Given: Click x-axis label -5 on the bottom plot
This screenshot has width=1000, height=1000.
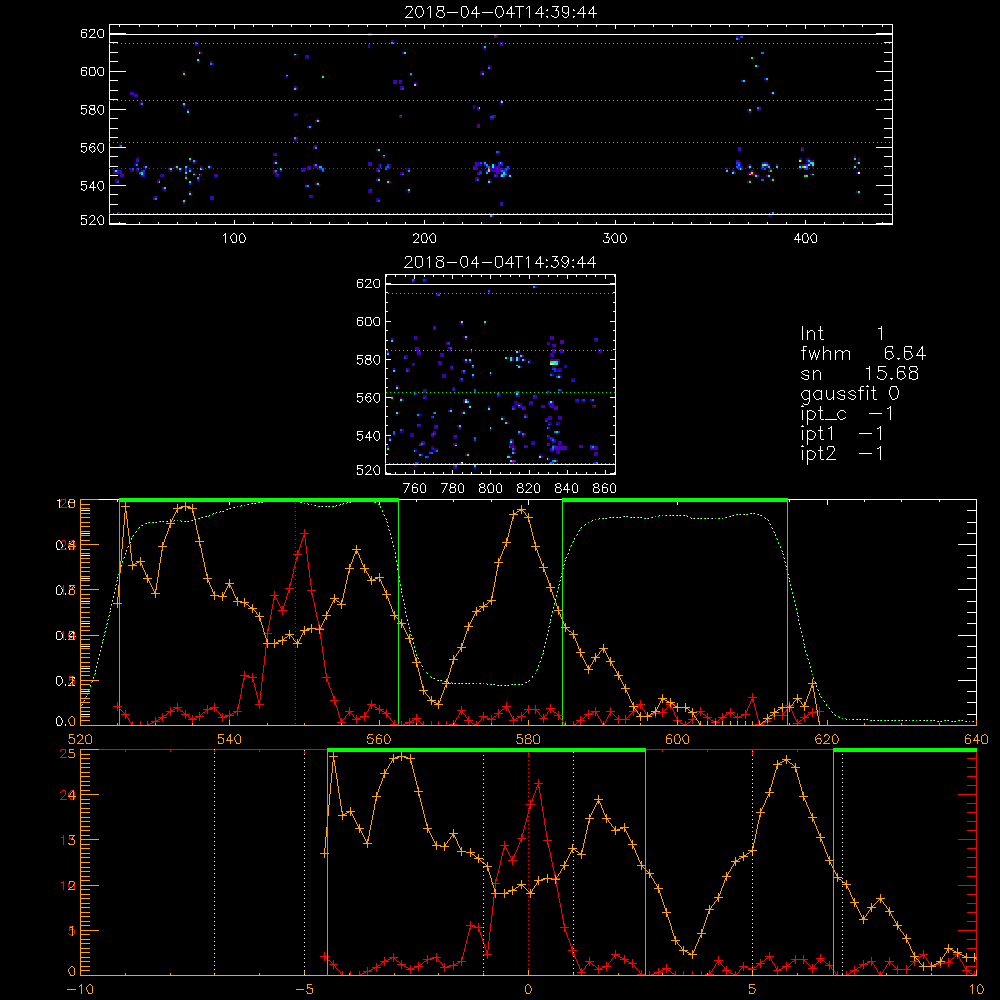Looking at the screenshot, I should (x=304, y=990).
